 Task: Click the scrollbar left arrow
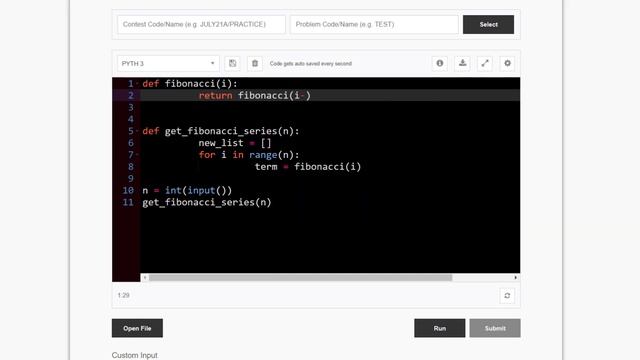144,278
